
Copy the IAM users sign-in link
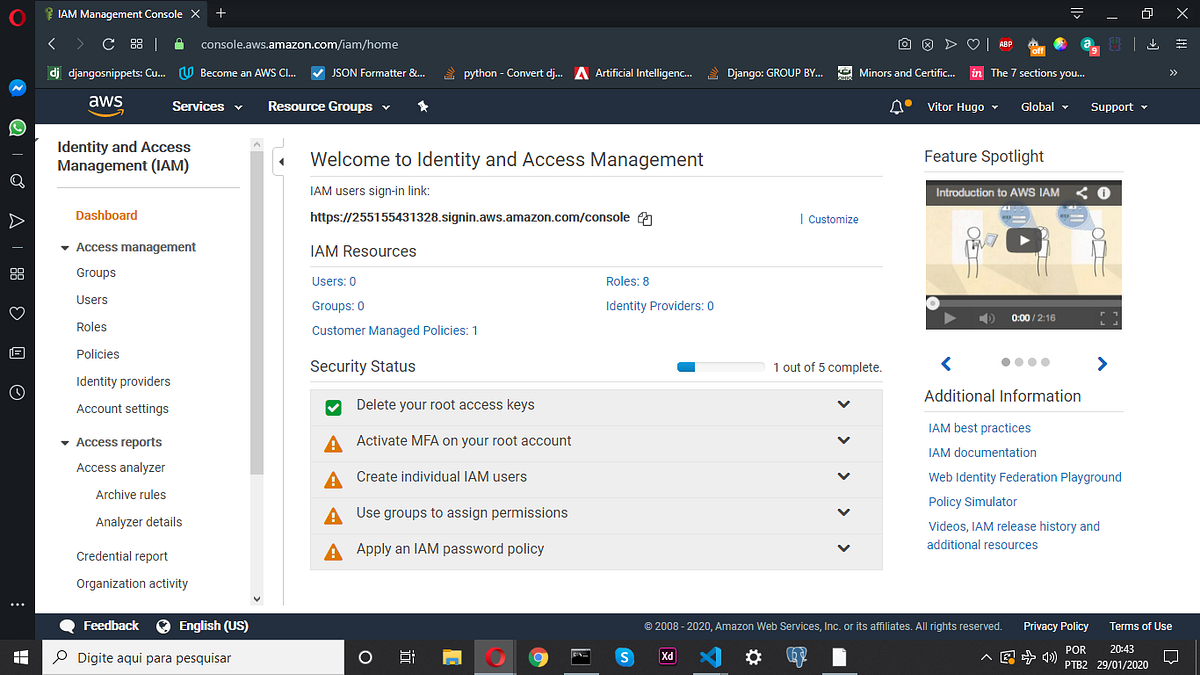(644, 218)
